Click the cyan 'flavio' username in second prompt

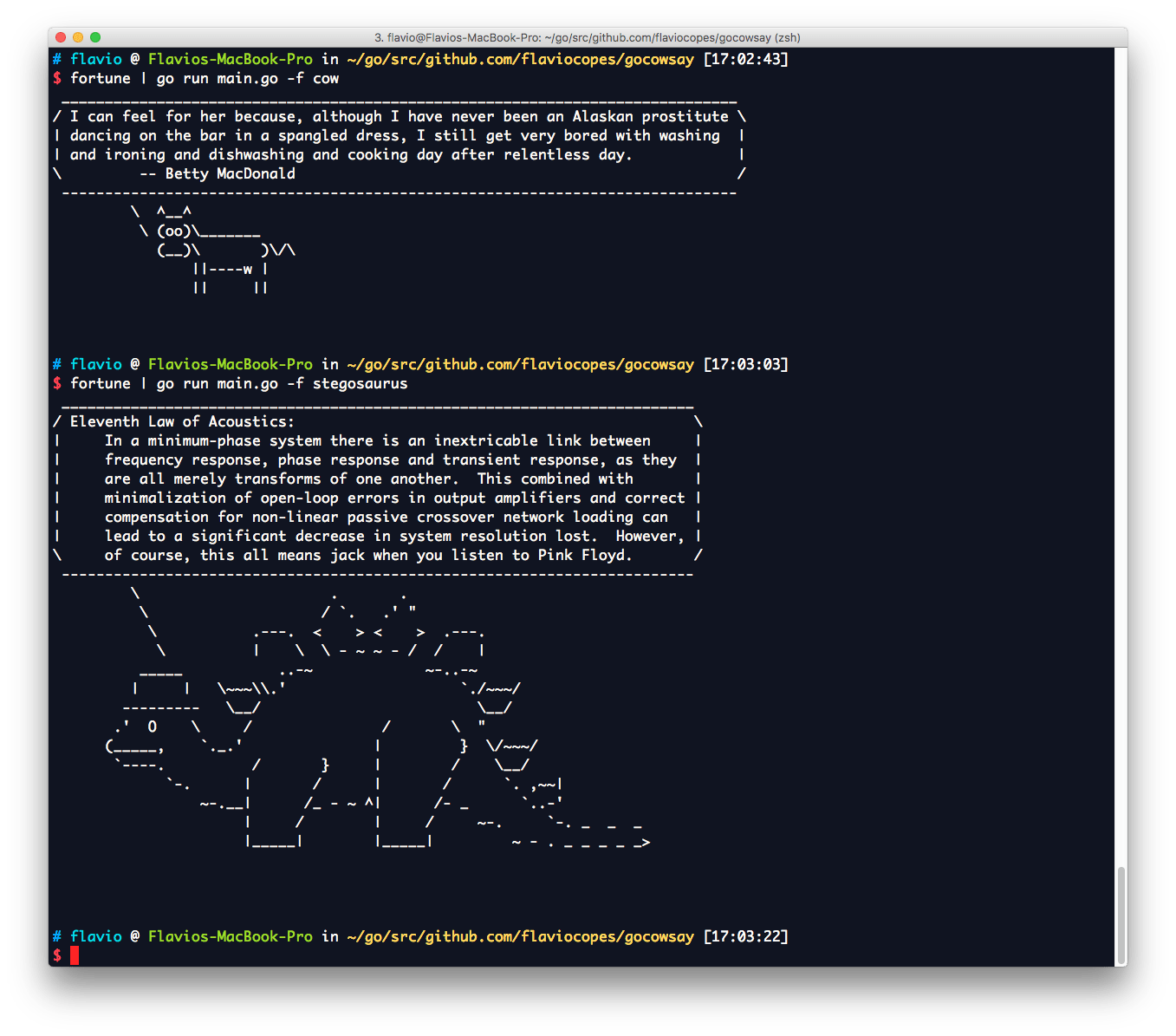pos(95,364)
